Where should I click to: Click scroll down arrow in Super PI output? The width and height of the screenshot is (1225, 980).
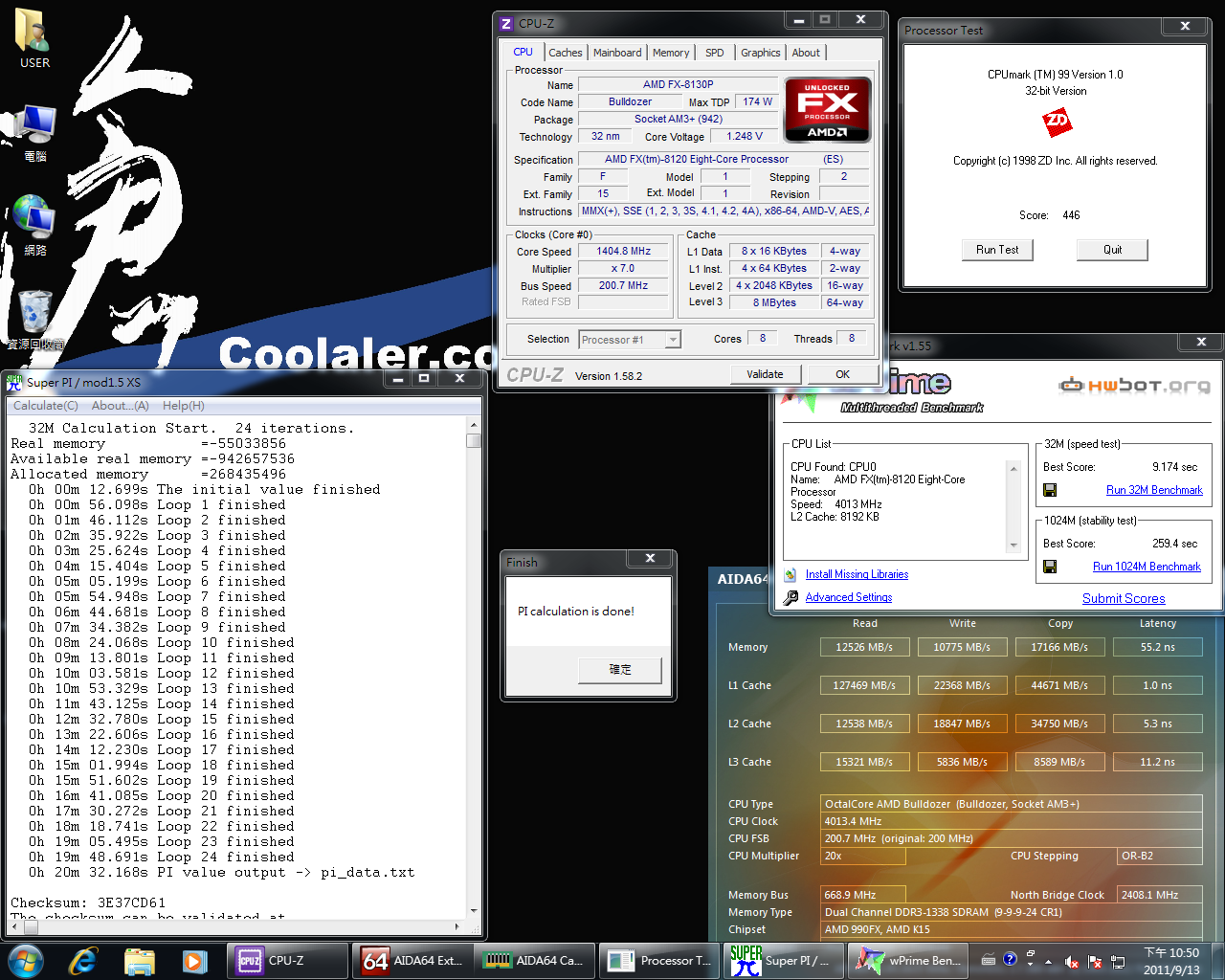(x=474, y=911)
